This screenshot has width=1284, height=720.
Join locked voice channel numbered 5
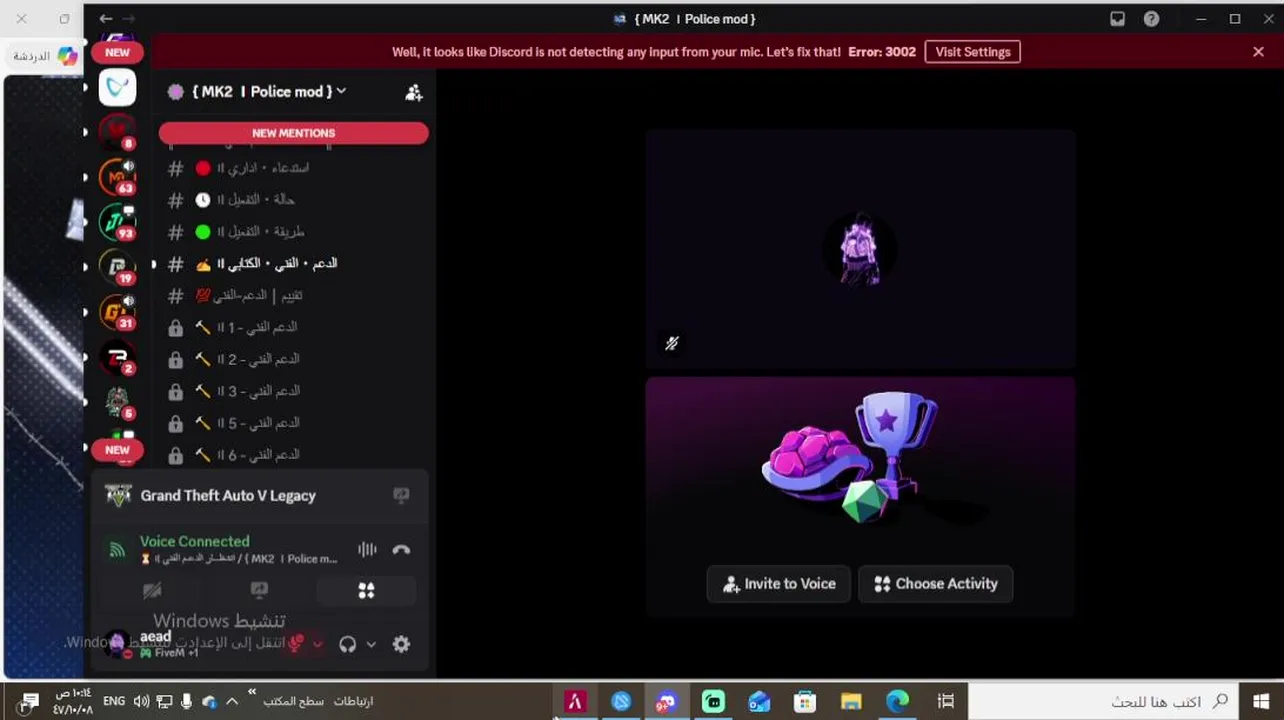click(x=295, y=423)
